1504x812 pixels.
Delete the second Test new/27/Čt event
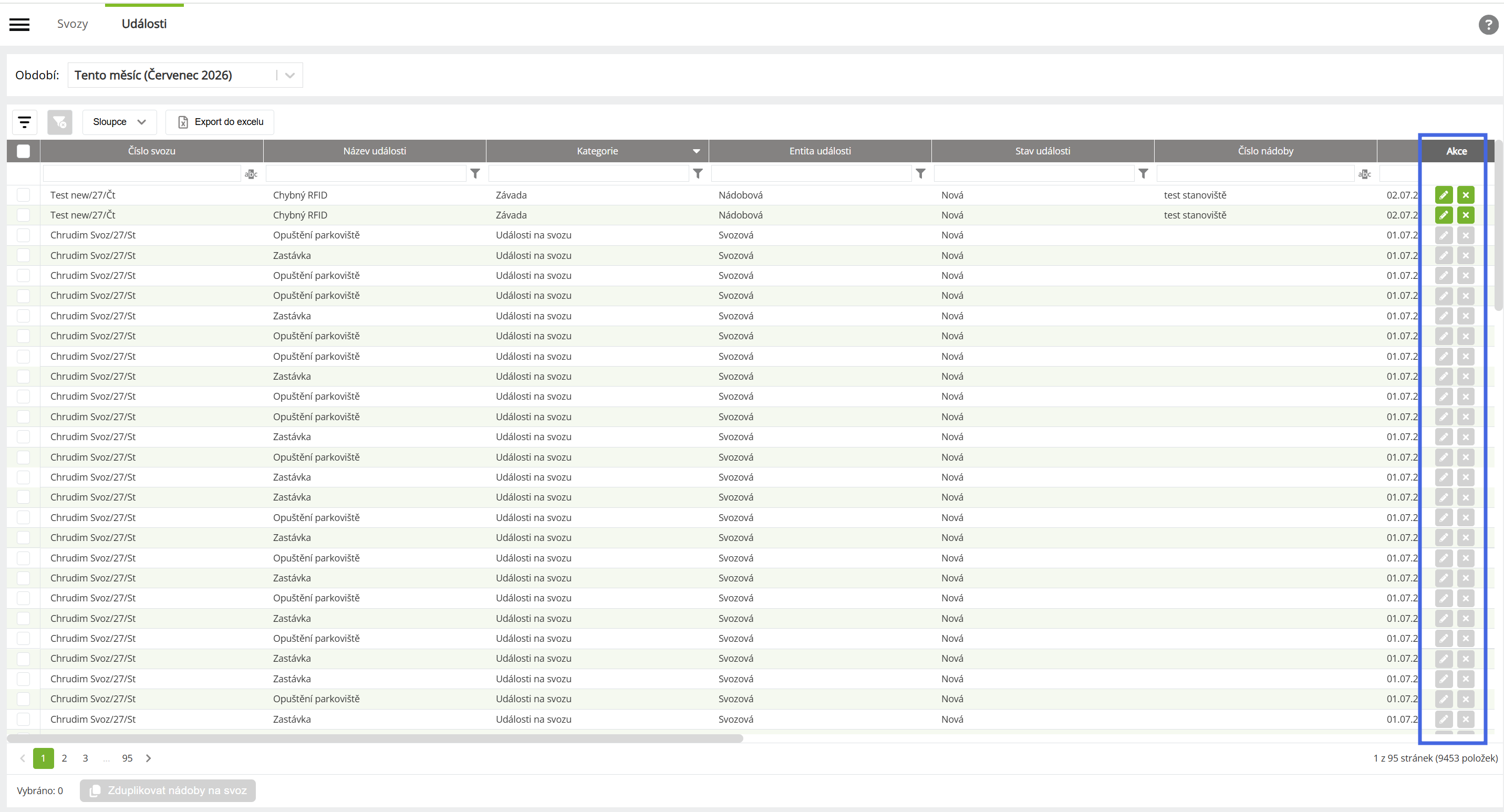pos(1466,215)
